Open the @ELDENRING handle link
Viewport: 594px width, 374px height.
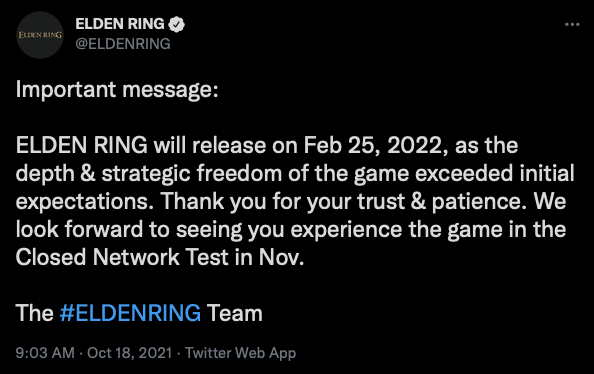pyautogui.click(x=123, y=44)
